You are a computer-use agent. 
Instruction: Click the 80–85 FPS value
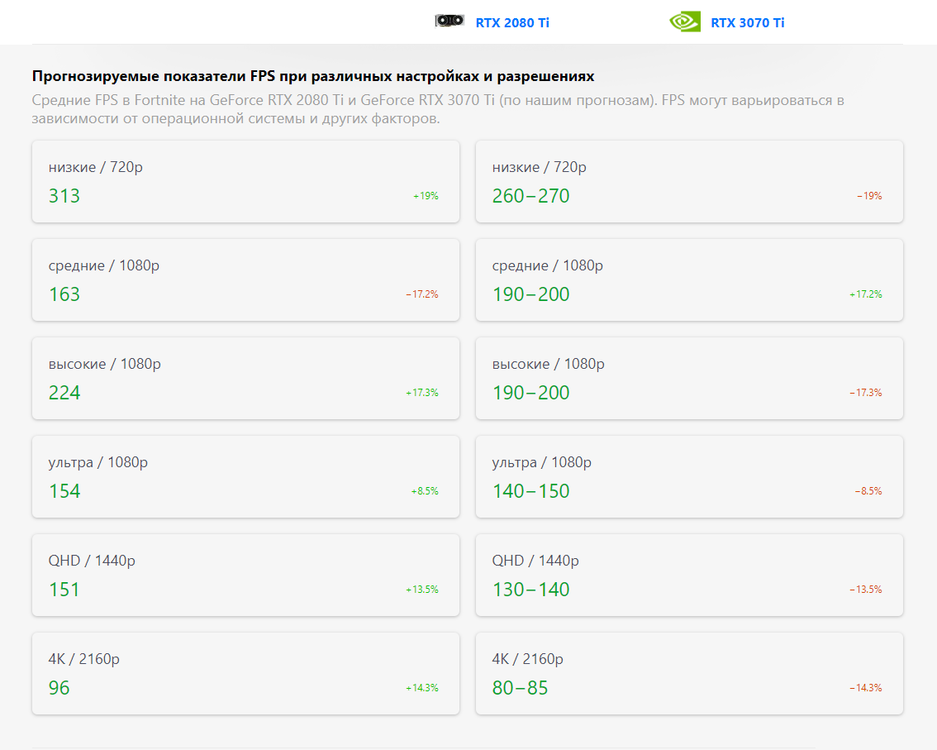(520, 688)
